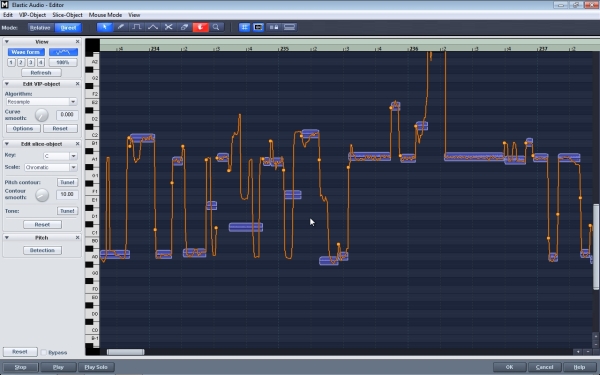Pick the eraser tool
600x375 pixels.
click(x=184, y=27)
